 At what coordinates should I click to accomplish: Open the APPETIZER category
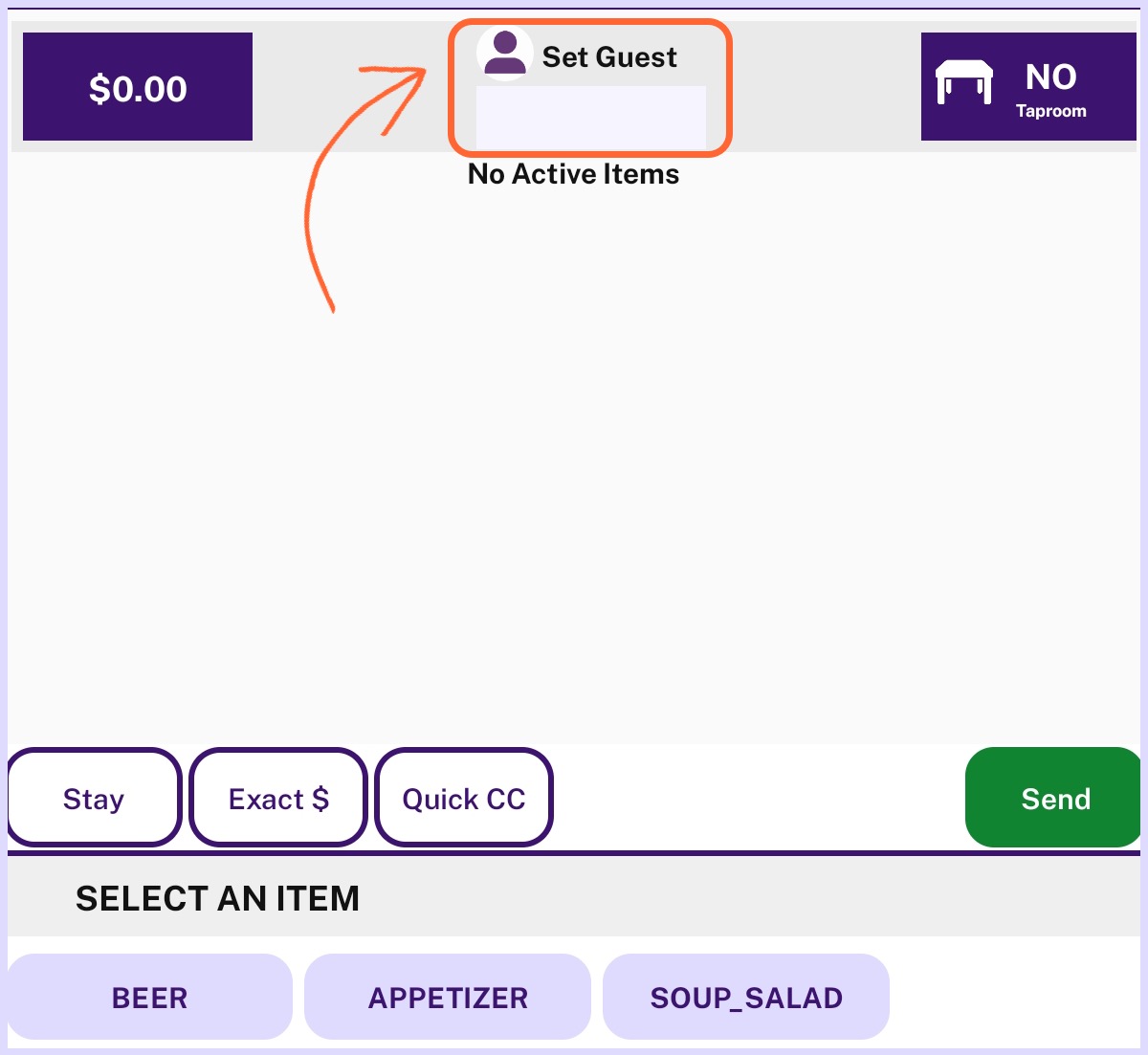(x=448, y=997)
